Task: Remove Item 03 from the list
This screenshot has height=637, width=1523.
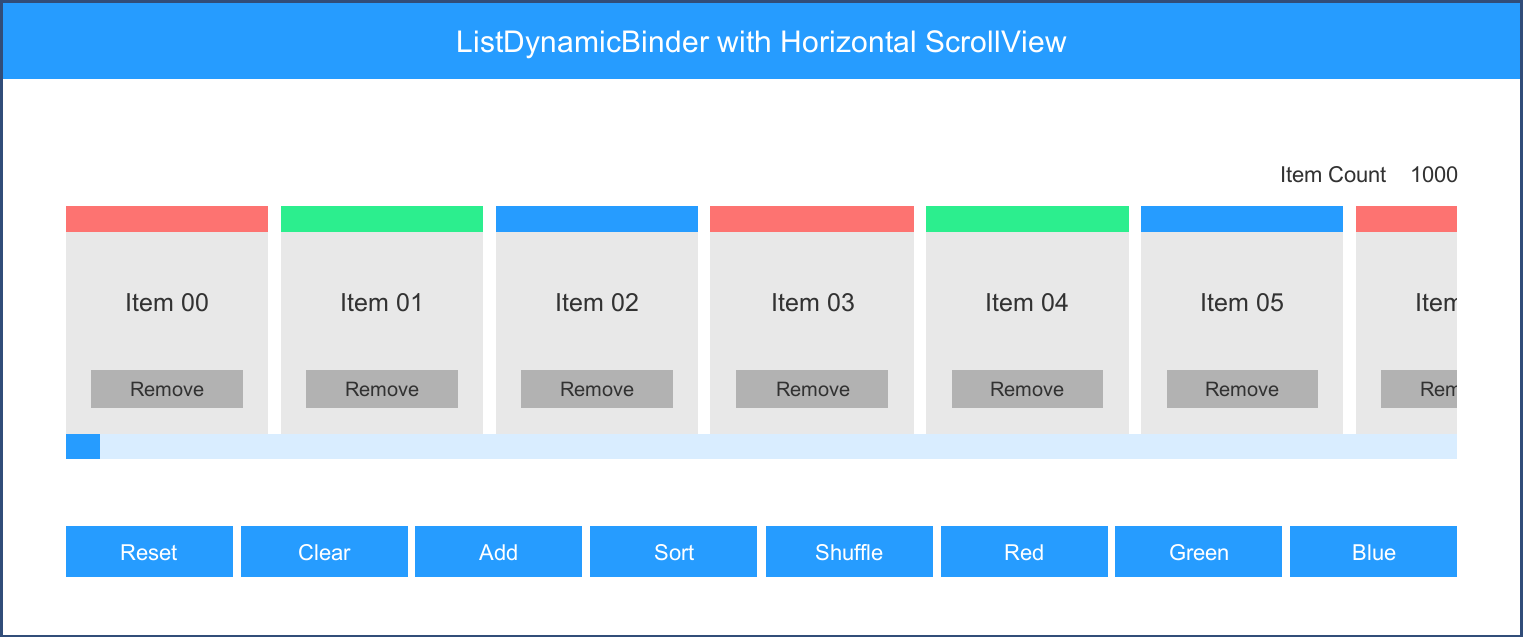Action: point(812,389)
